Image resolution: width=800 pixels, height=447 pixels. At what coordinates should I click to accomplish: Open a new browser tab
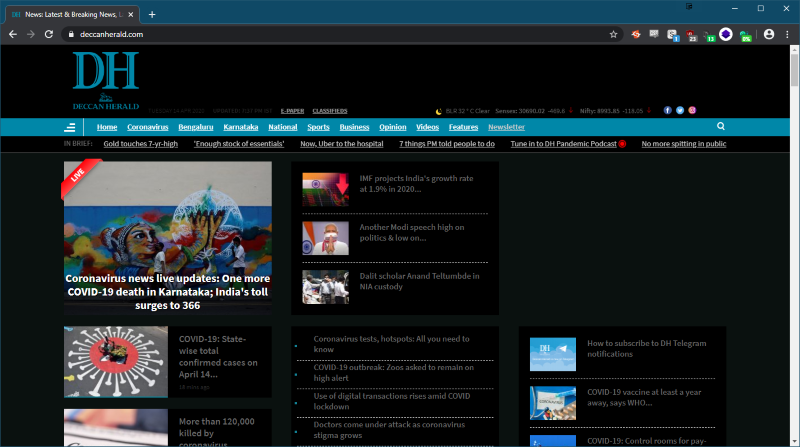tap(152, 14)
